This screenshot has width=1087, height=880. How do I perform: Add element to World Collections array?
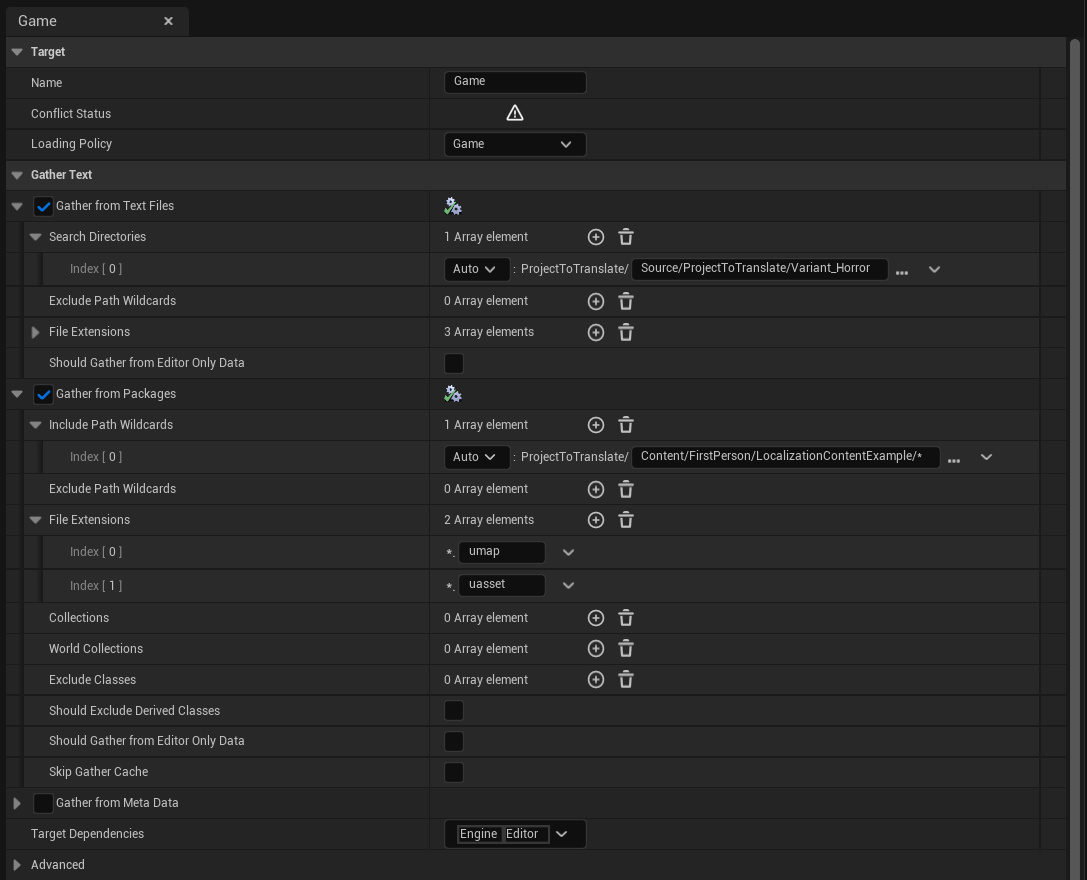coord(595,649)
